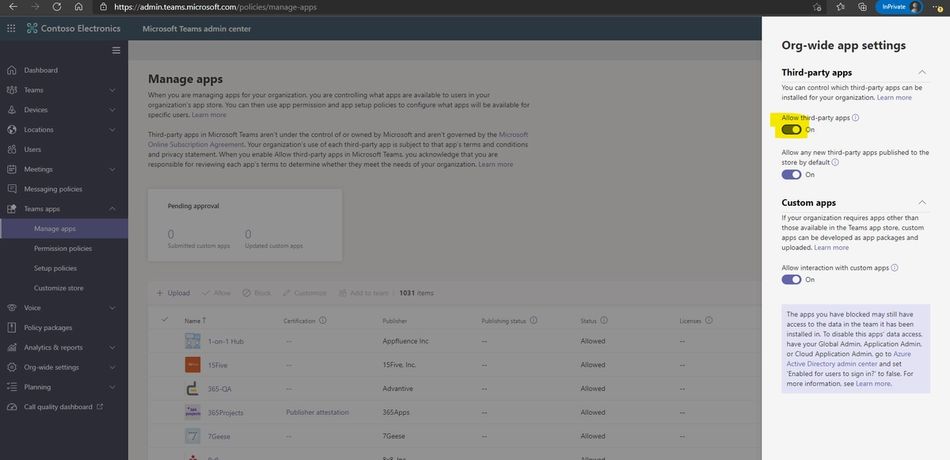This screenshot has height=460, width=950.
Task: Click the Users sidebar icon
Action: [x=11, y=149]
